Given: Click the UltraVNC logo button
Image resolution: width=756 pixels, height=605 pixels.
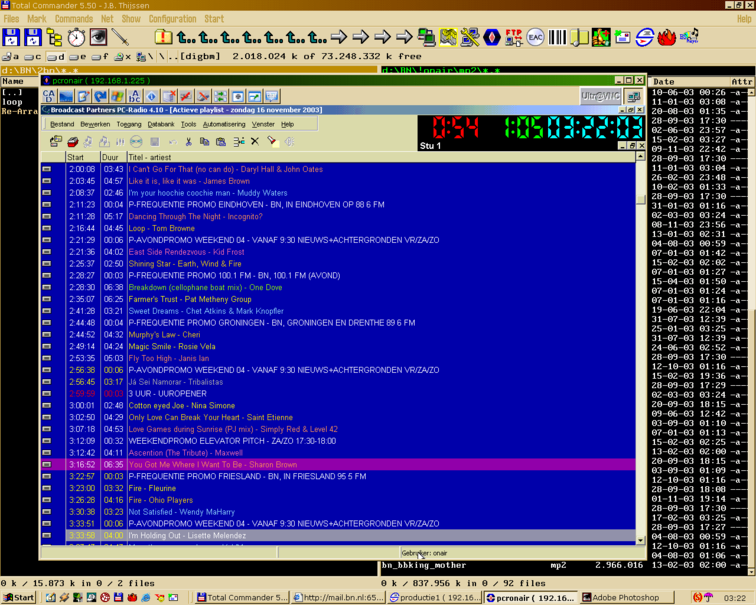Looking at the screenshot, I should pos(600,96).
